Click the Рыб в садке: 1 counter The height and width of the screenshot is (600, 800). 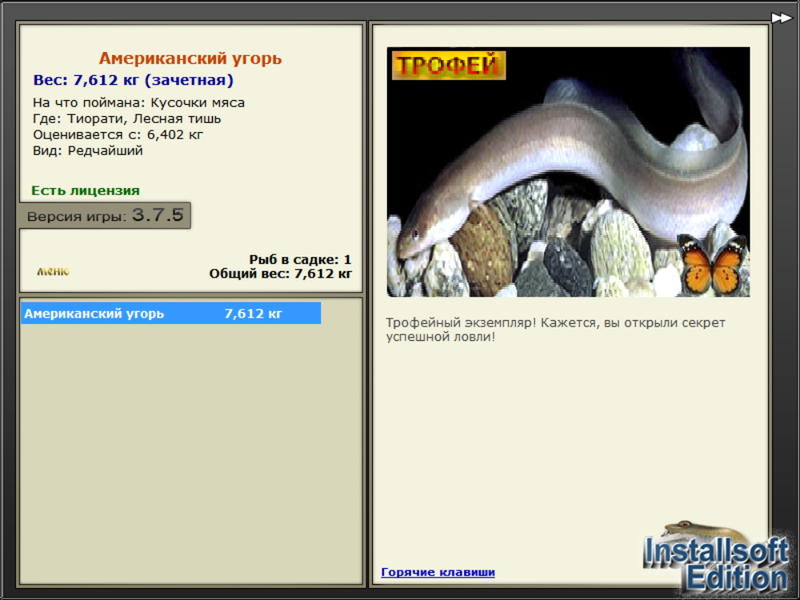tap(300, 259)
